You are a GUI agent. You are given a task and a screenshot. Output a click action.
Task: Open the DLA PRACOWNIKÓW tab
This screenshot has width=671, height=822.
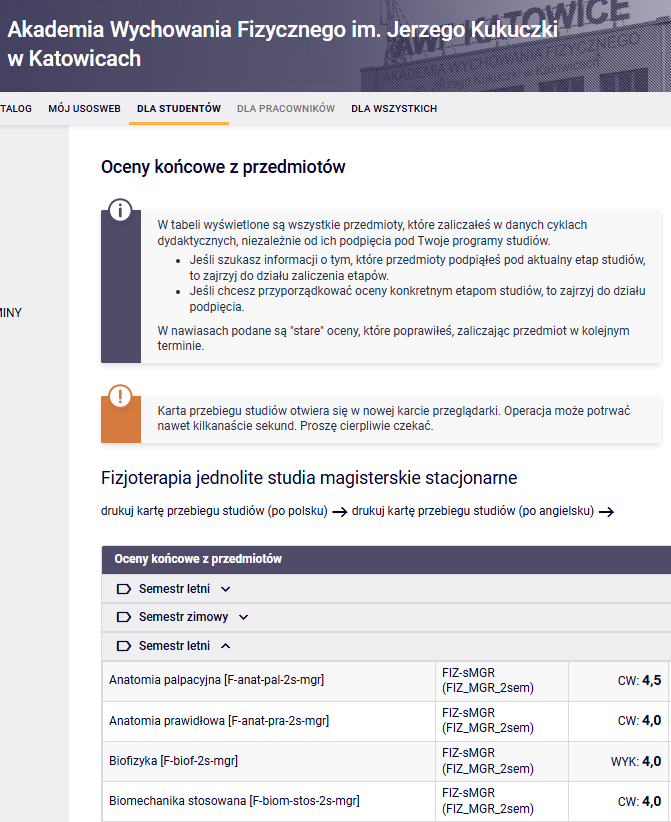coord(286,109)
